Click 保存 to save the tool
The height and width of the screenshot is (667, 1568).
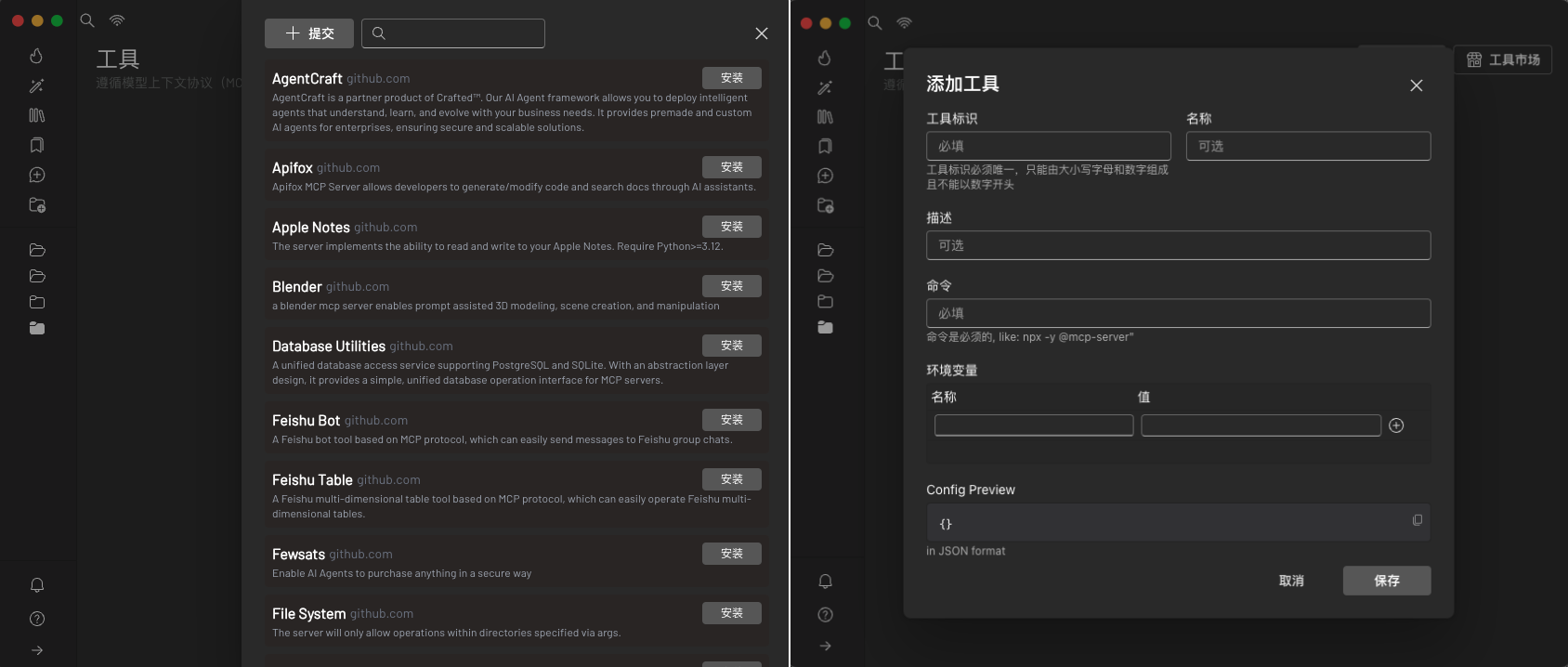[1387, 581]
